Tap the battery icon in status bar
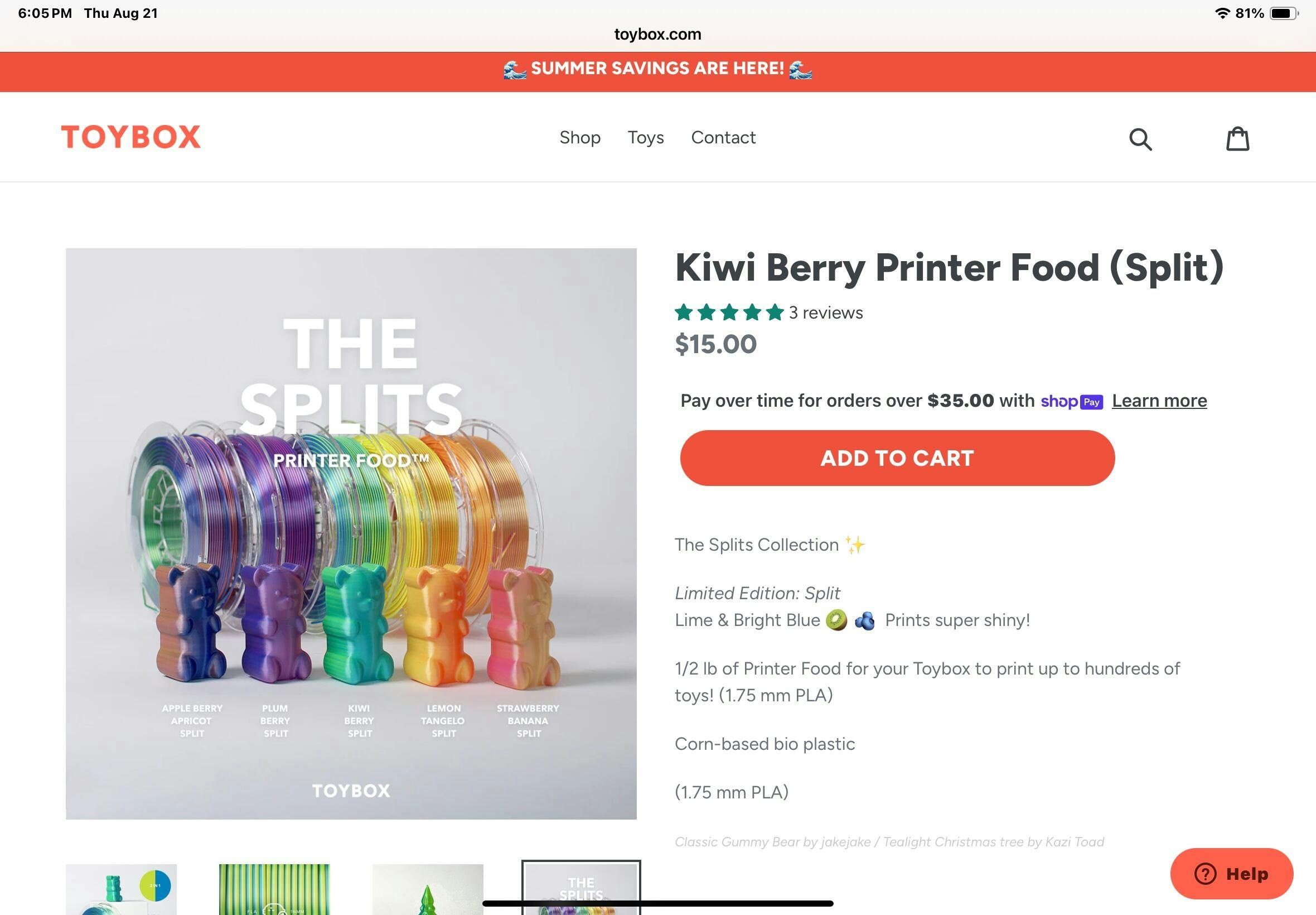 [1283, 13]
